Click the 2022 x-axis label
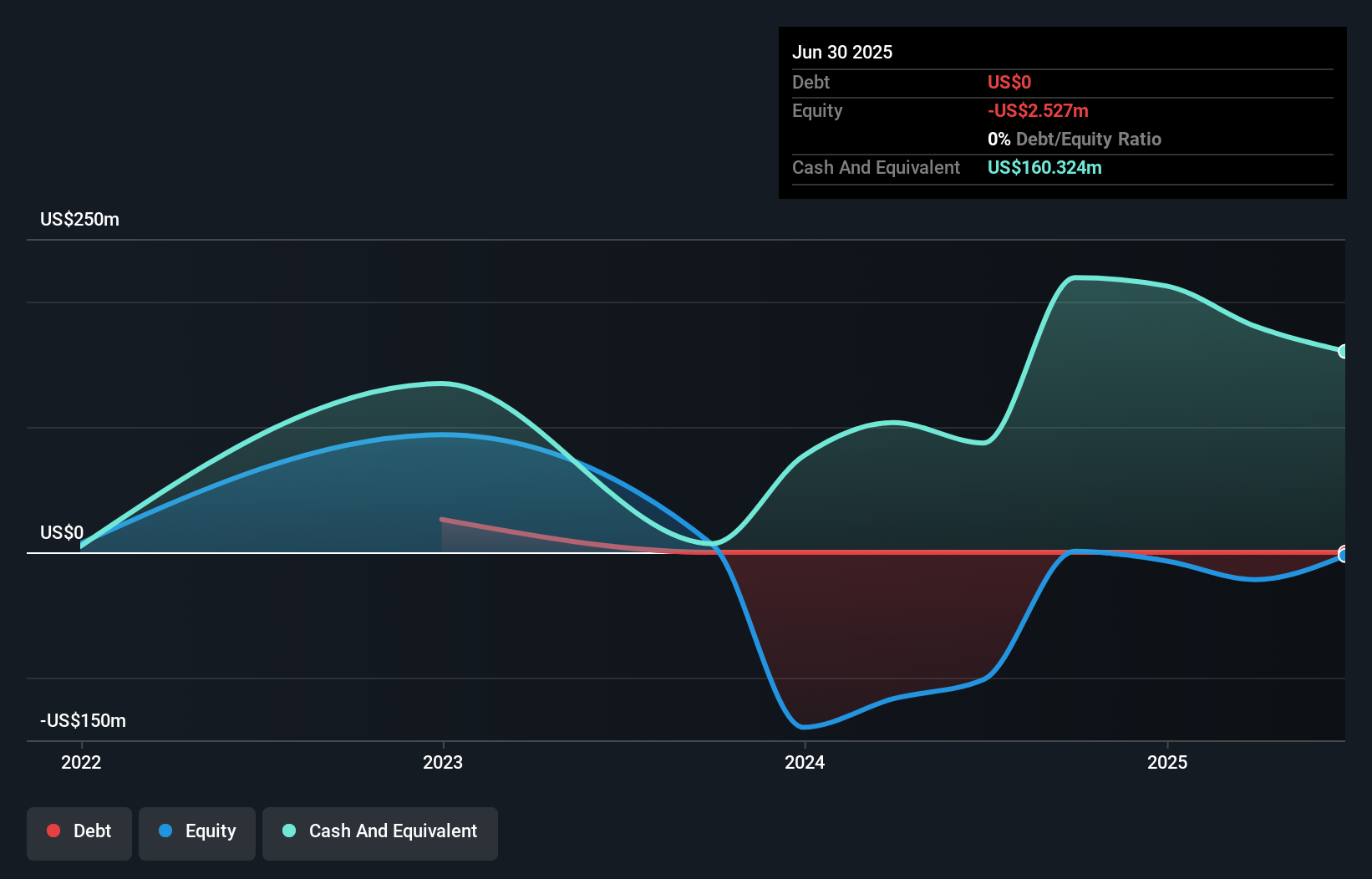The height and width of the screenshot is (879, 1372). click(81, 762)
